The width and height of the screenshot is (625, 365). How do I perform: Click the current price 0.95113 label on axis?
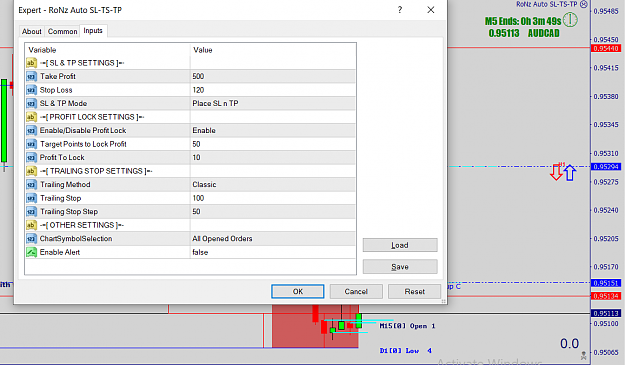[606, 314]
